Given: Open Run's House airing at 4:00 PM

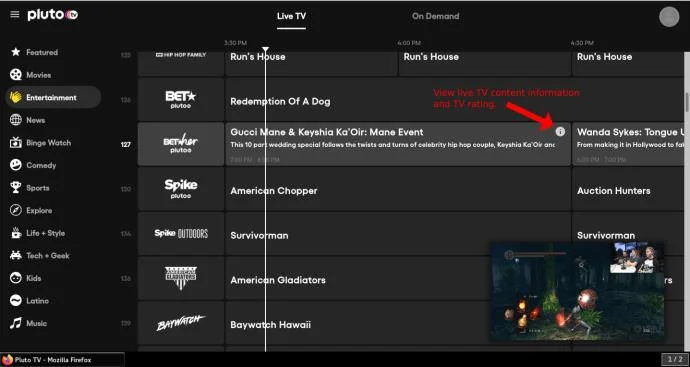Looking at the screenshot, I should [x=485, y=63].
